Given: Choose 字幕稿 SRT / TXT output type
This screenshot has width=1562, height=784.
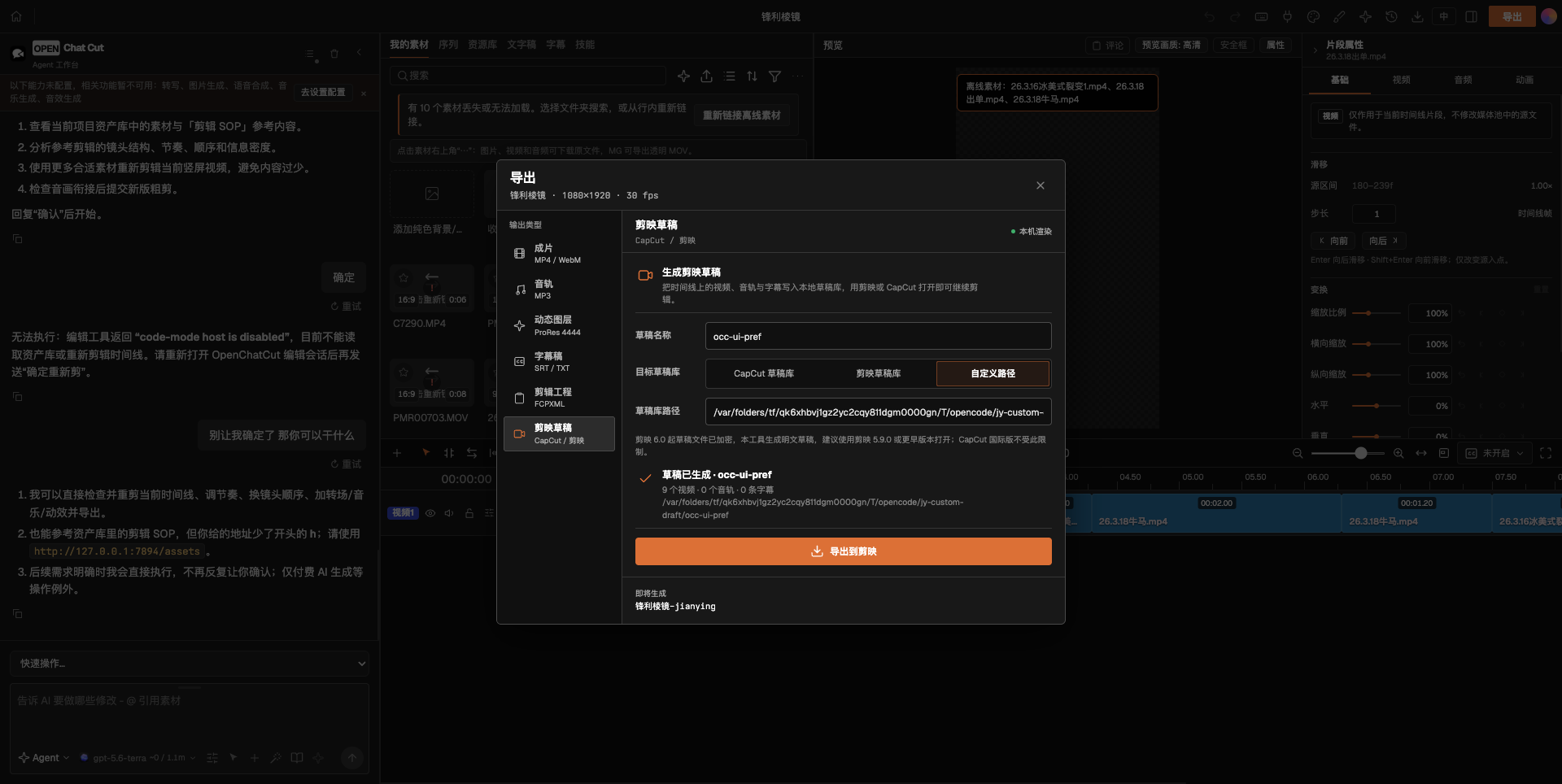Looking at the screenshot, I should pyautogui.click(x=559, y=362).
